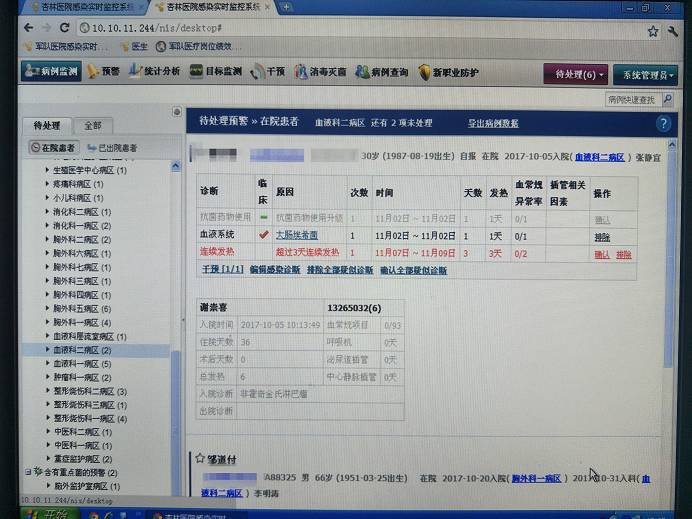Switch to the 待处理 tab

pos(47,126)
